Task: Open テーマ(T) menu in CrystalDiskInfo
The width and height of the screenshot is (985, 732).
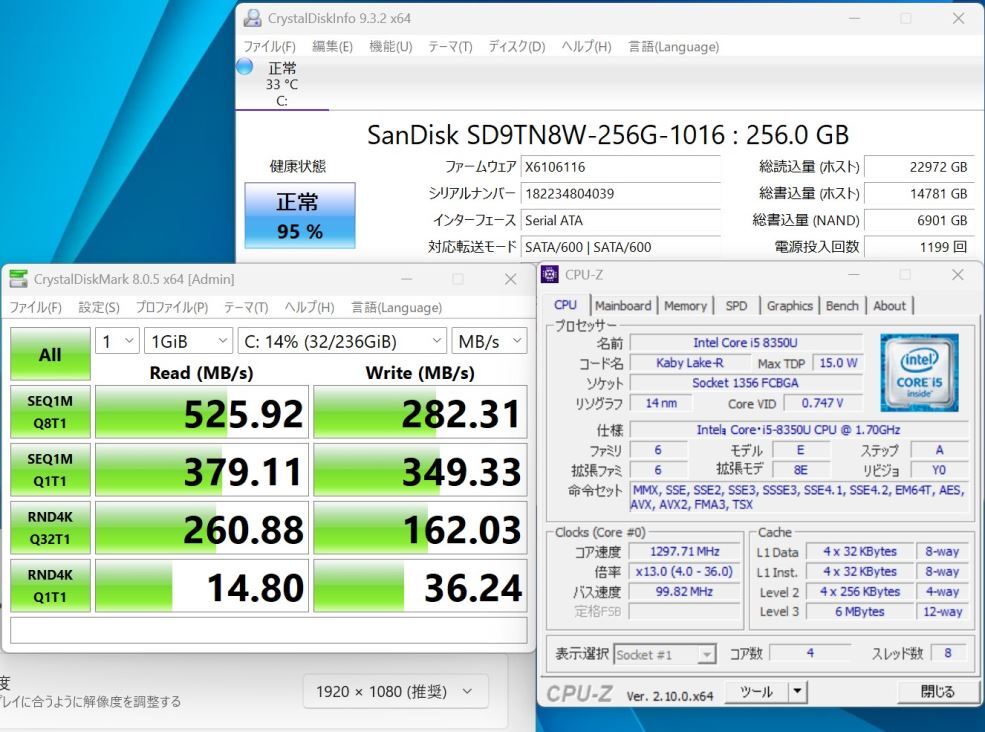Action: pyautogui.click(x=450, y=46)
